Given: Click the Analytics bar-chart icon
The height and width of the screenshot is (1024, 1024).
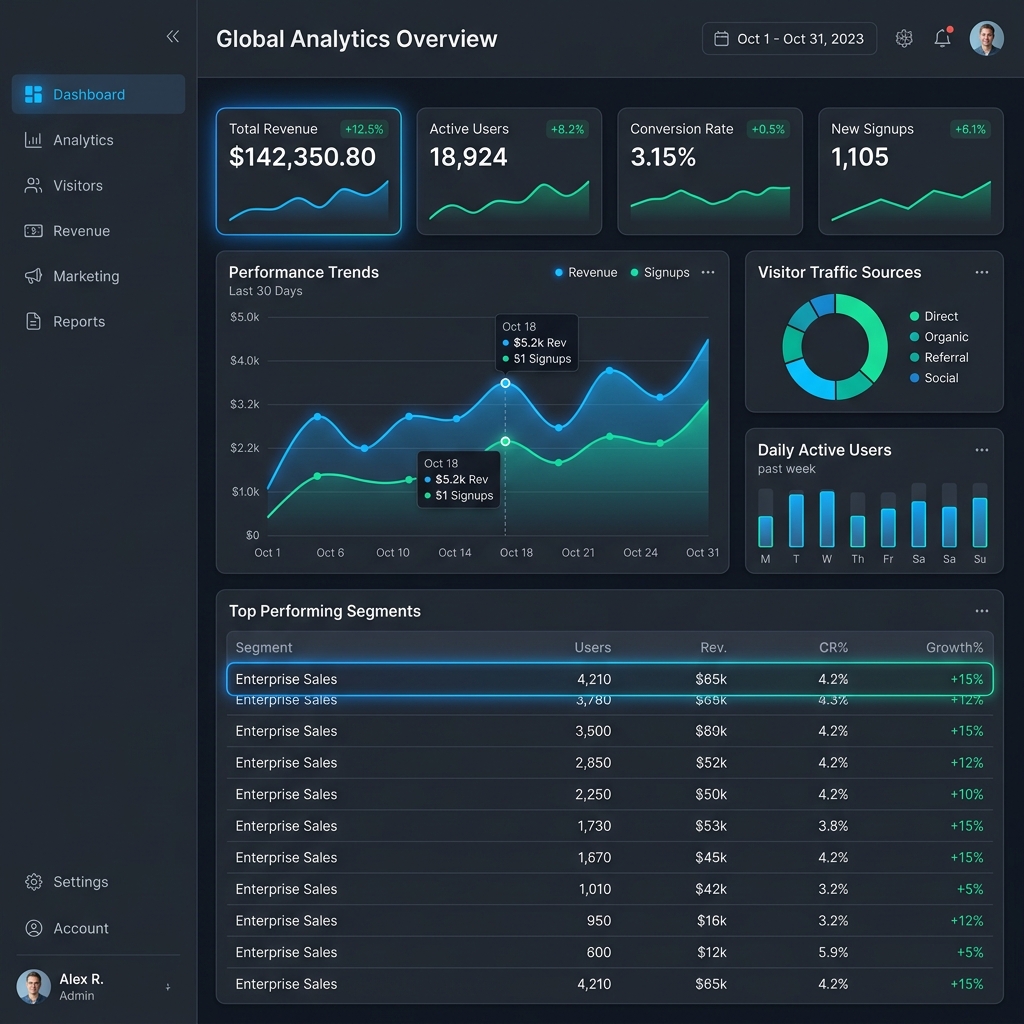Looking at the screenshot, I should pyautogui.click(x=33, y=140).
